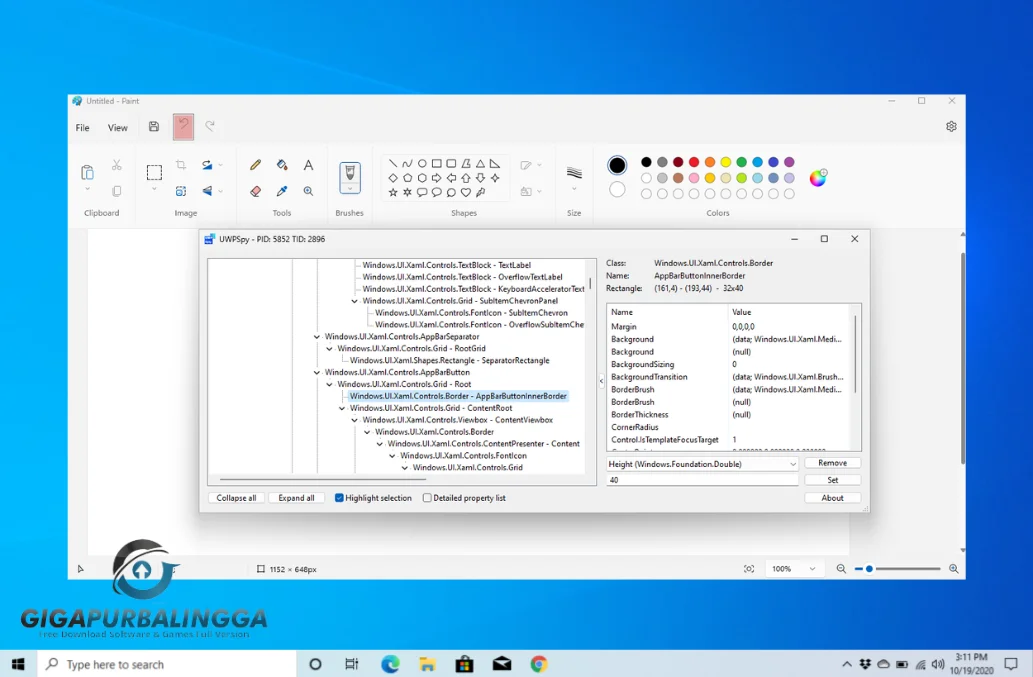This screenshot has height=677, width=1033.
Task: Collapse the AppBarSeparator tree node
Action: tap(317, 337)
